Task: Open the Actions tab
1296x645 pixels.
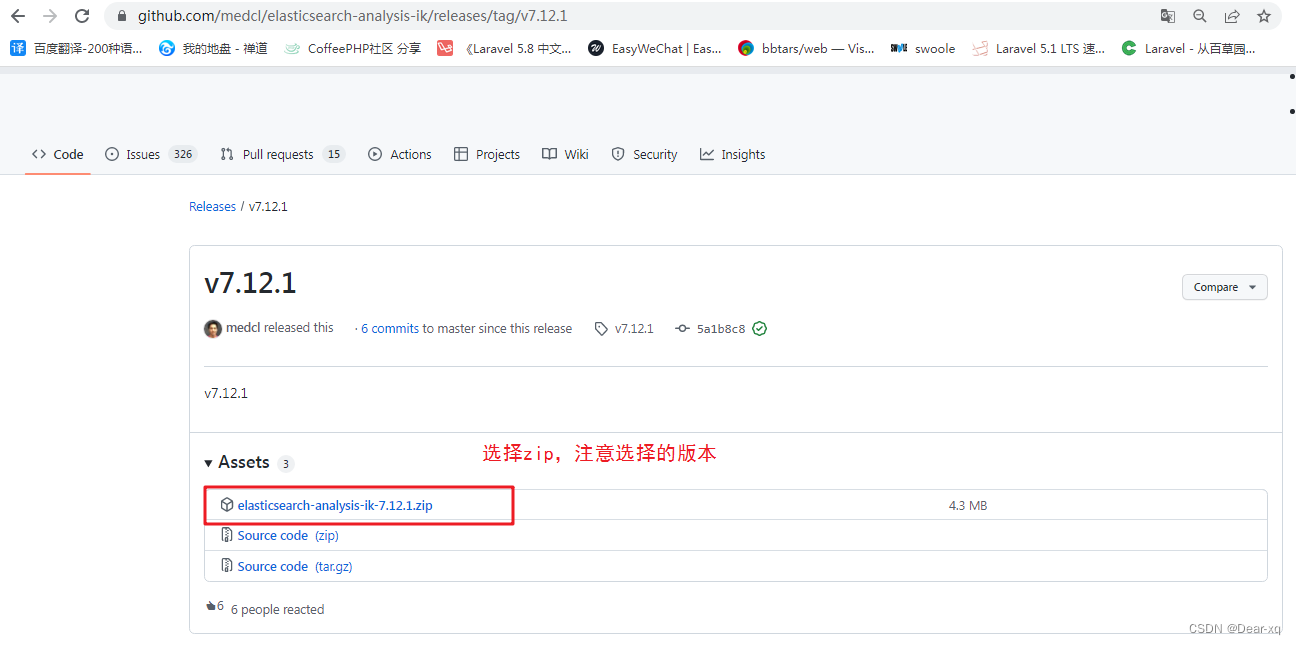Action: (x=400, y=154)
